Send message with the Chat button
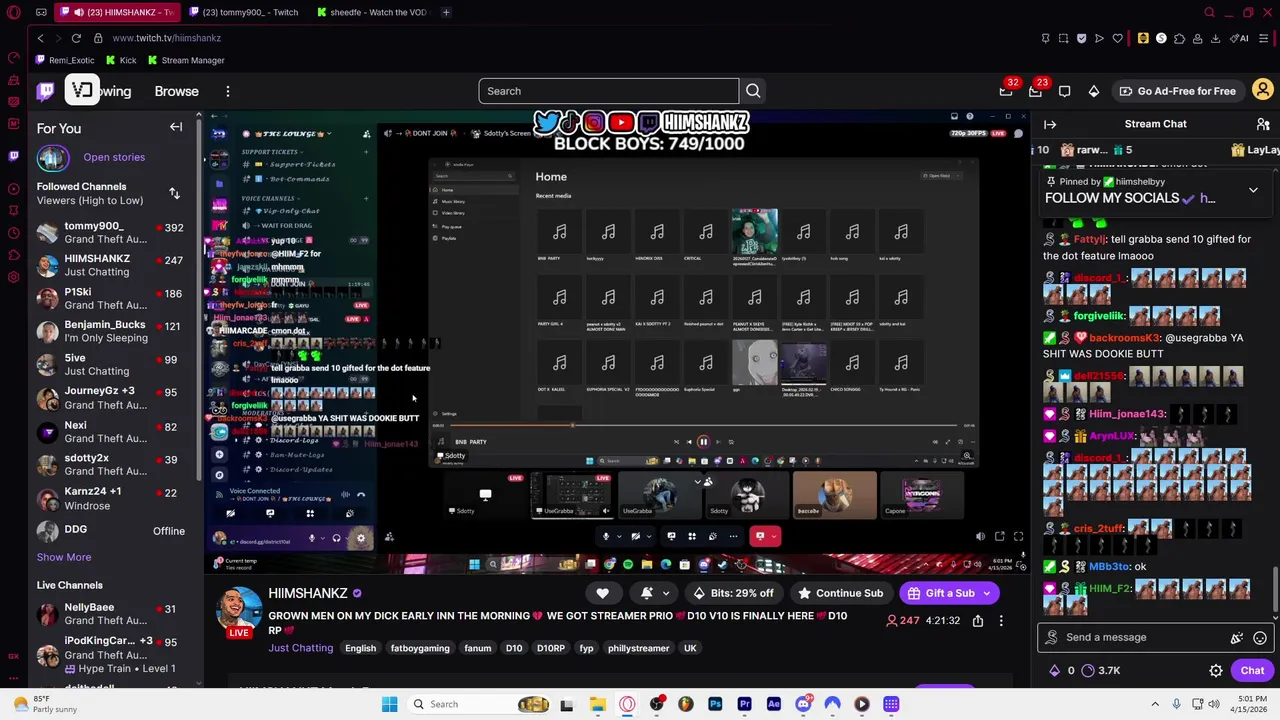The height and width of the screenshot is (720, 1280). click(1252, 671)
